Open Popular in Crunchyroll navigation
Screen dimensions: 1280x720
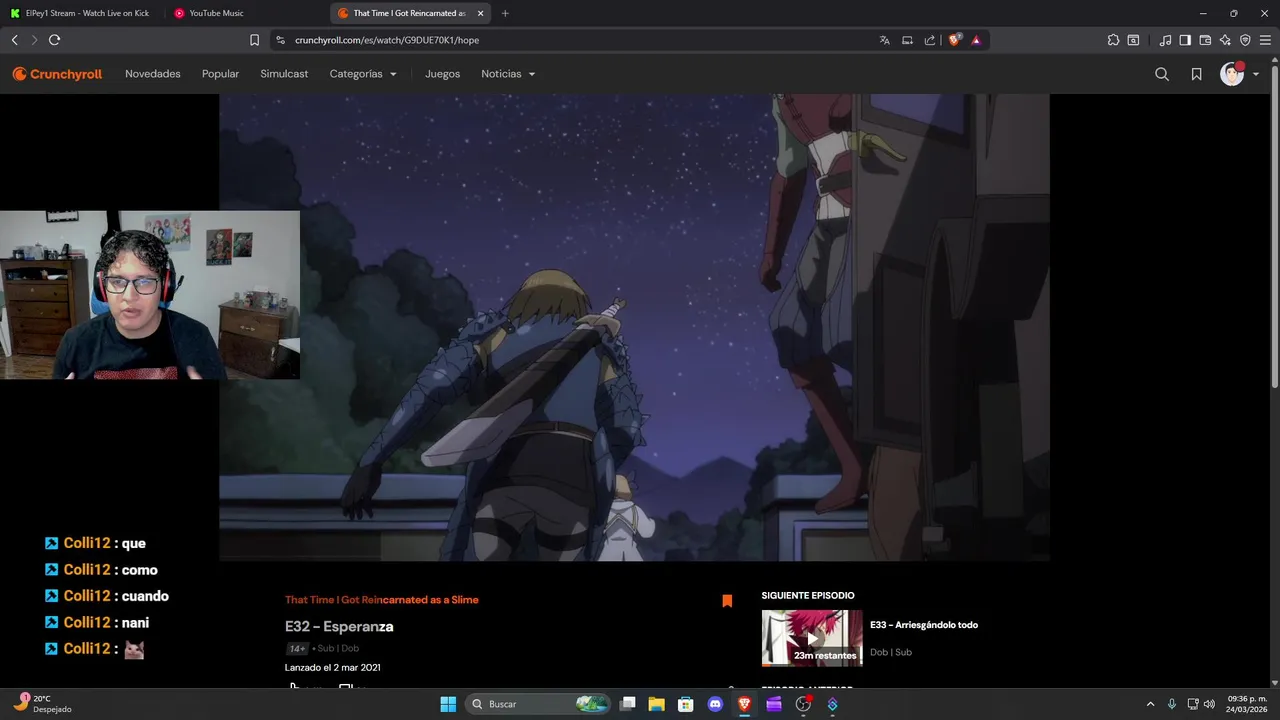220,74
